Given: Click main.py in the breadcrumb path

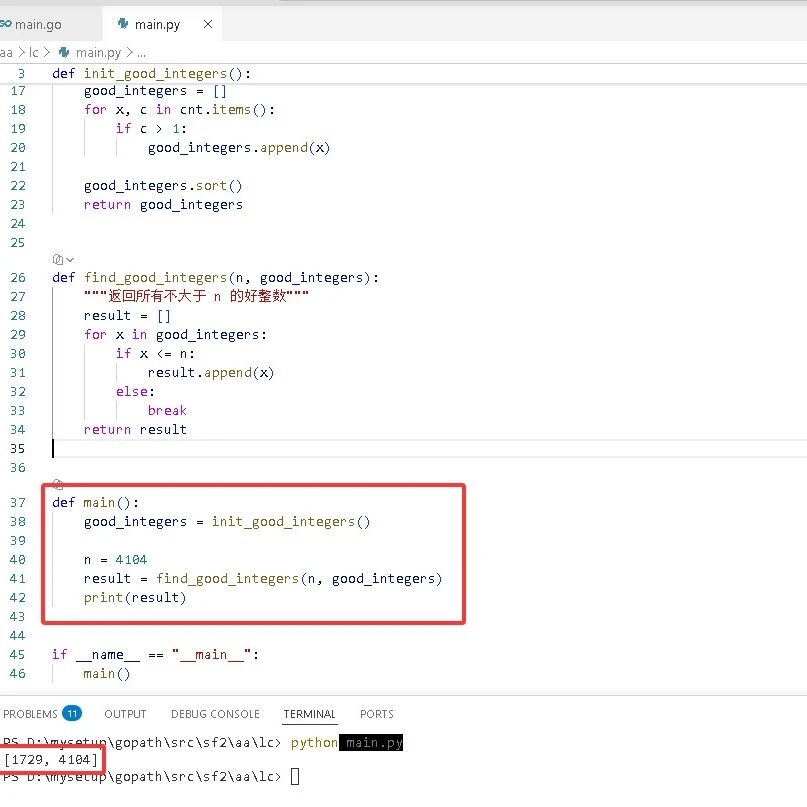Looking at the screenshot, I should (98, 52).
